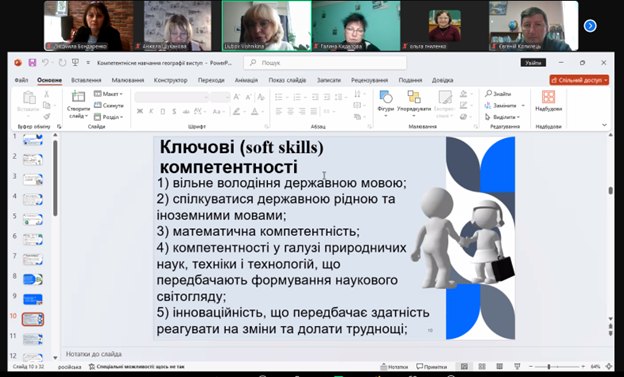Switch to the Transitions (Переходи) tab
Viewport: 624px width, 377px height.
pyautogui.click(x=211, y=80)
